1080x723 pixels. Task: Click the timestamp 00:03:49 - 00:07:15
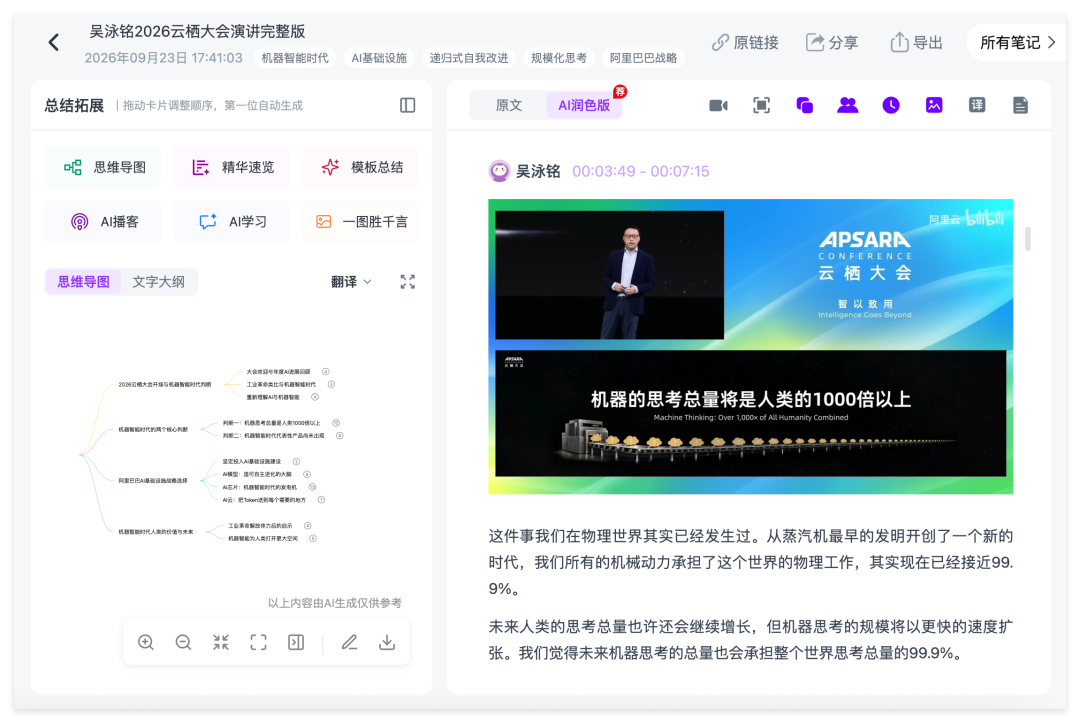[641, 171]
